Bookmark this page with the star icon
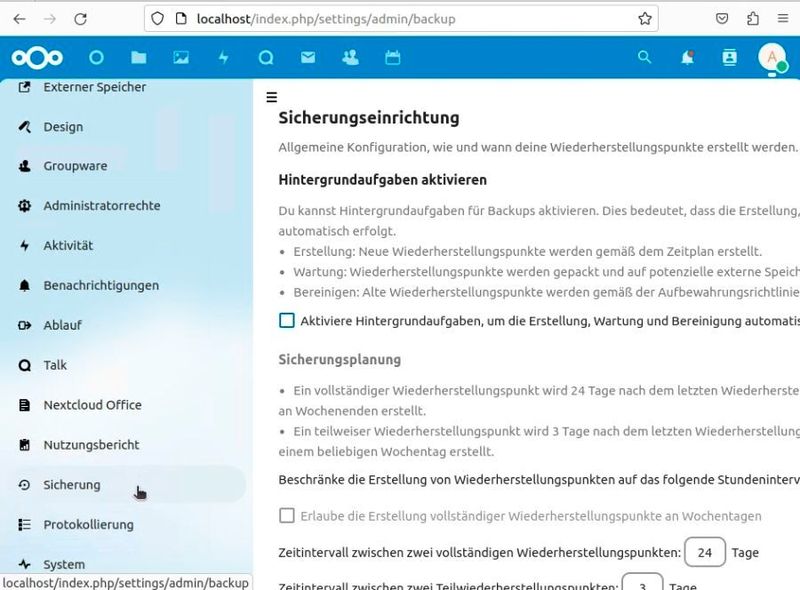The height and width of the screenshot is (590, 800). pos(645,19)
